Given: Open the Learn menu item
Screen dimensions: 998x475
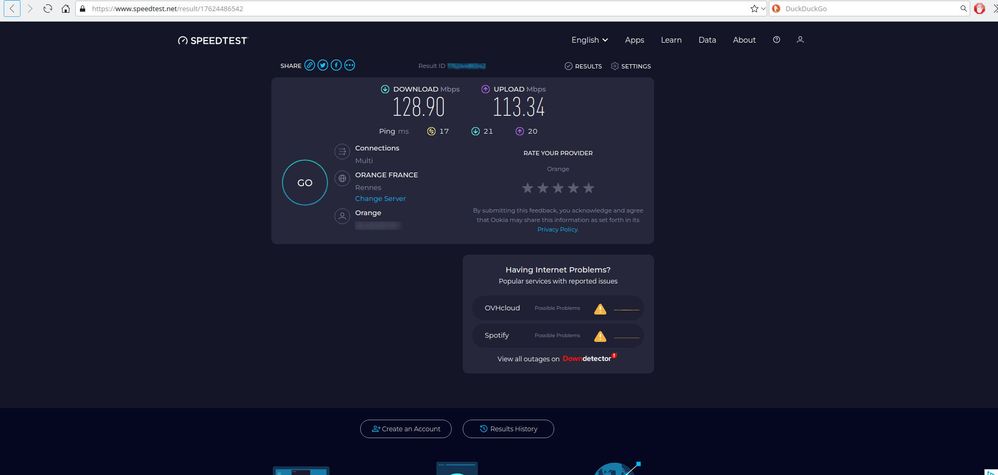Looking at the screenshot, I should click(671, 39).
